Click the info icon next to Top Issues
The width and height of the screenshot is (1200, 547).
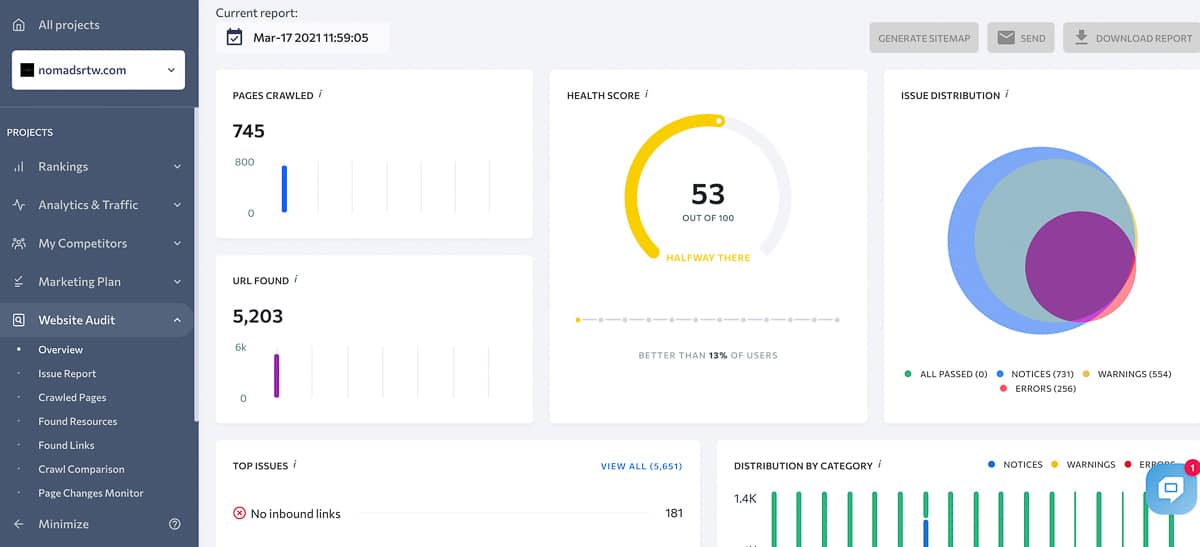click(x=295, y=464)
